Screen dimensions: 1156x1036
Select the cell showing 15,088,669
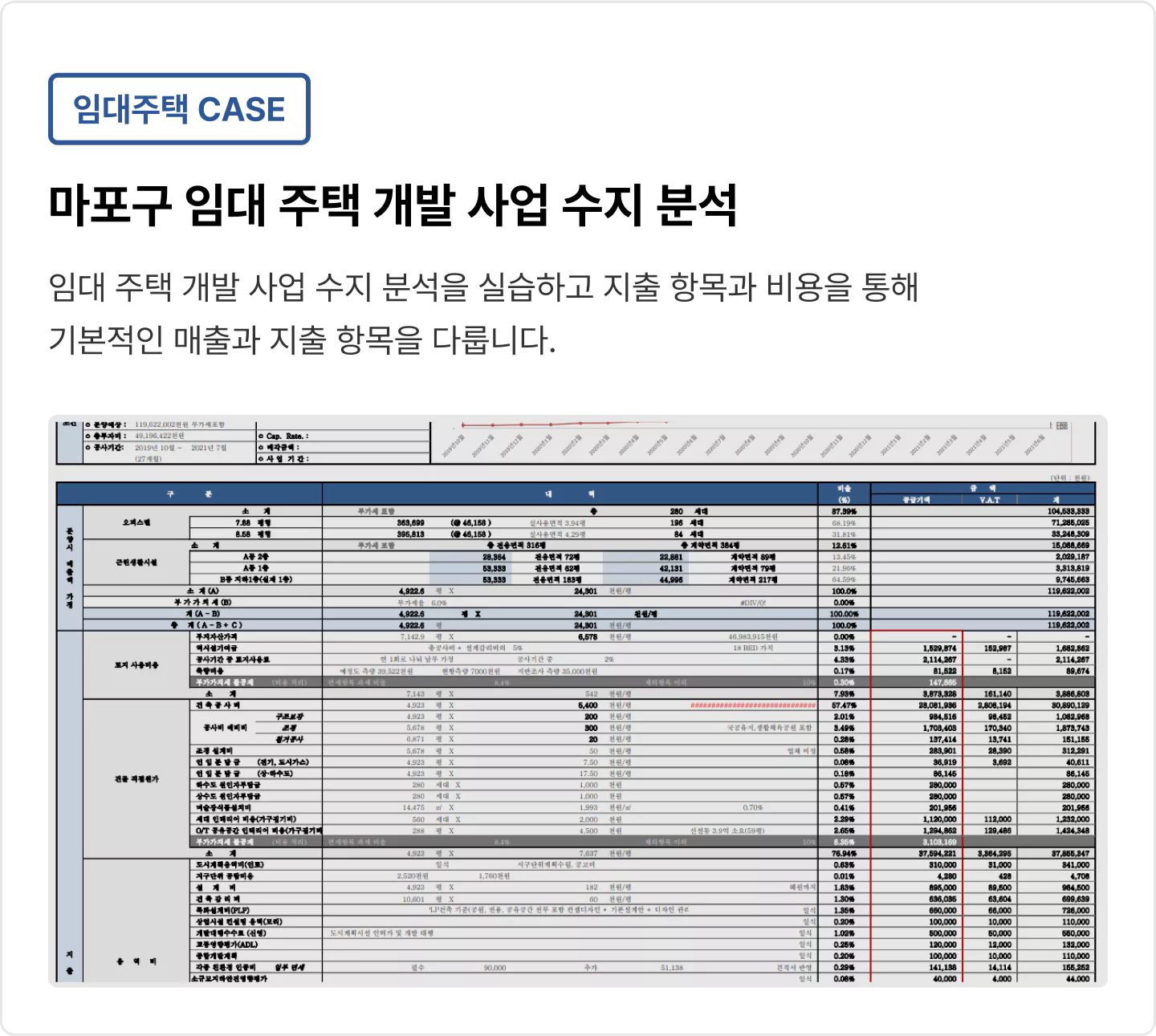pyautogui.click(x=1071, y=545)
